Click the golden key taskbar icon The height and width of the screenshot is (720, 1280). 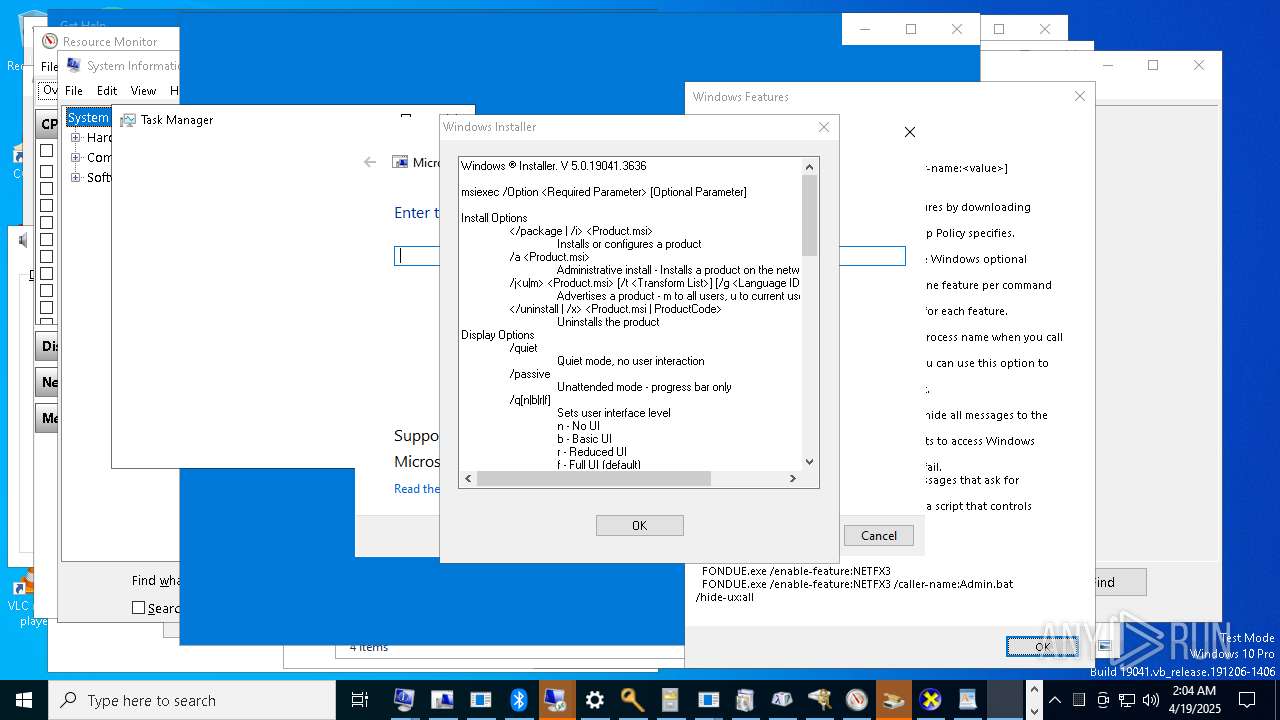coord(632,700)
